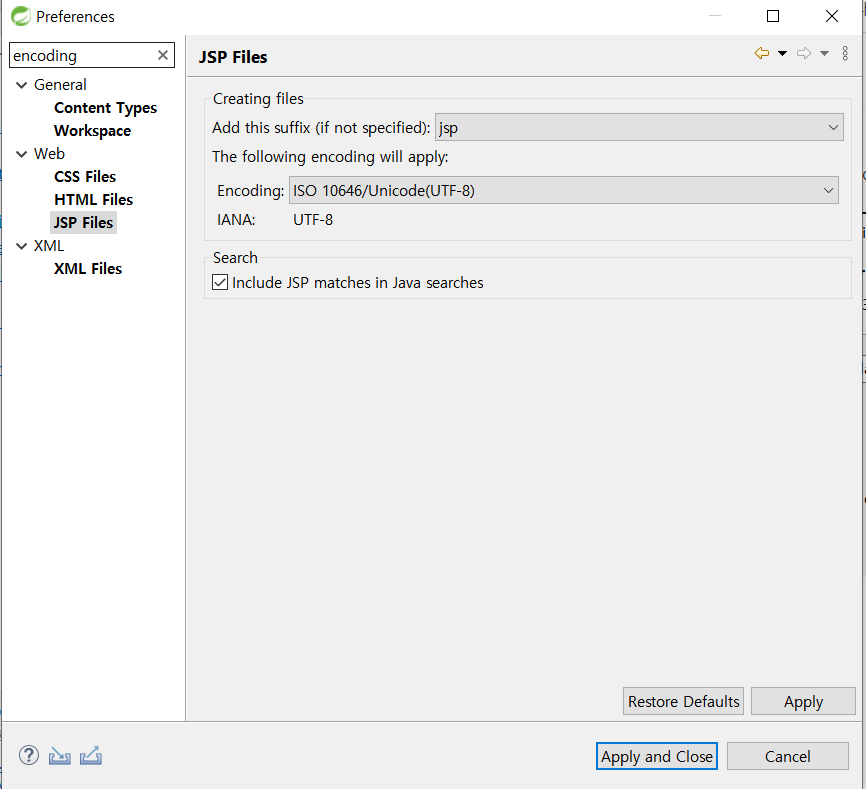Go back to previous preference page
866x789 pixels.
762,53
